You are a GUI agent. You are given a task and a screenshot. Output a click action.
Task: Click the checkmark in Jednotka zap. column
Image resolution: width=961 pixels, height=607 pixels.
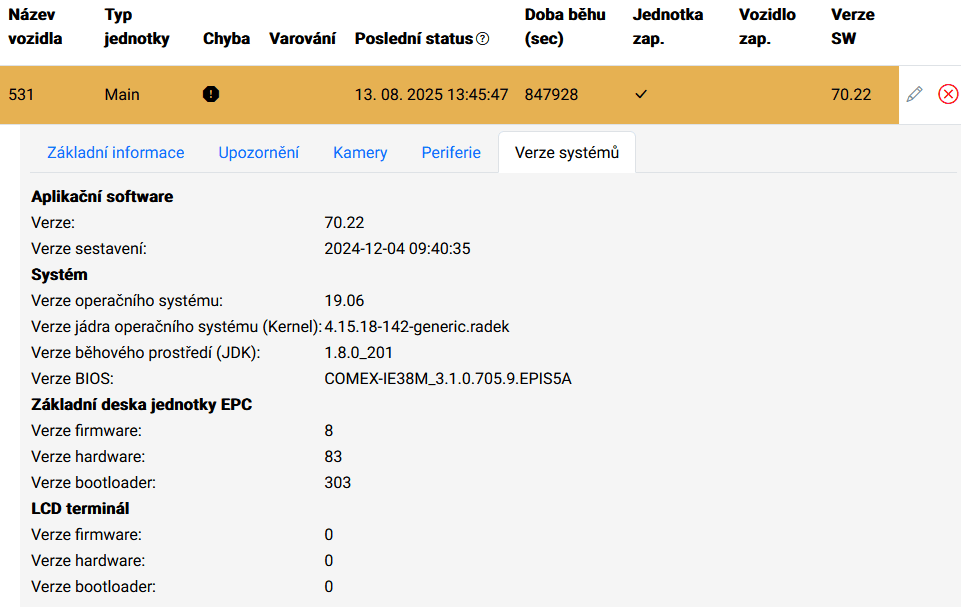point(641,94)
